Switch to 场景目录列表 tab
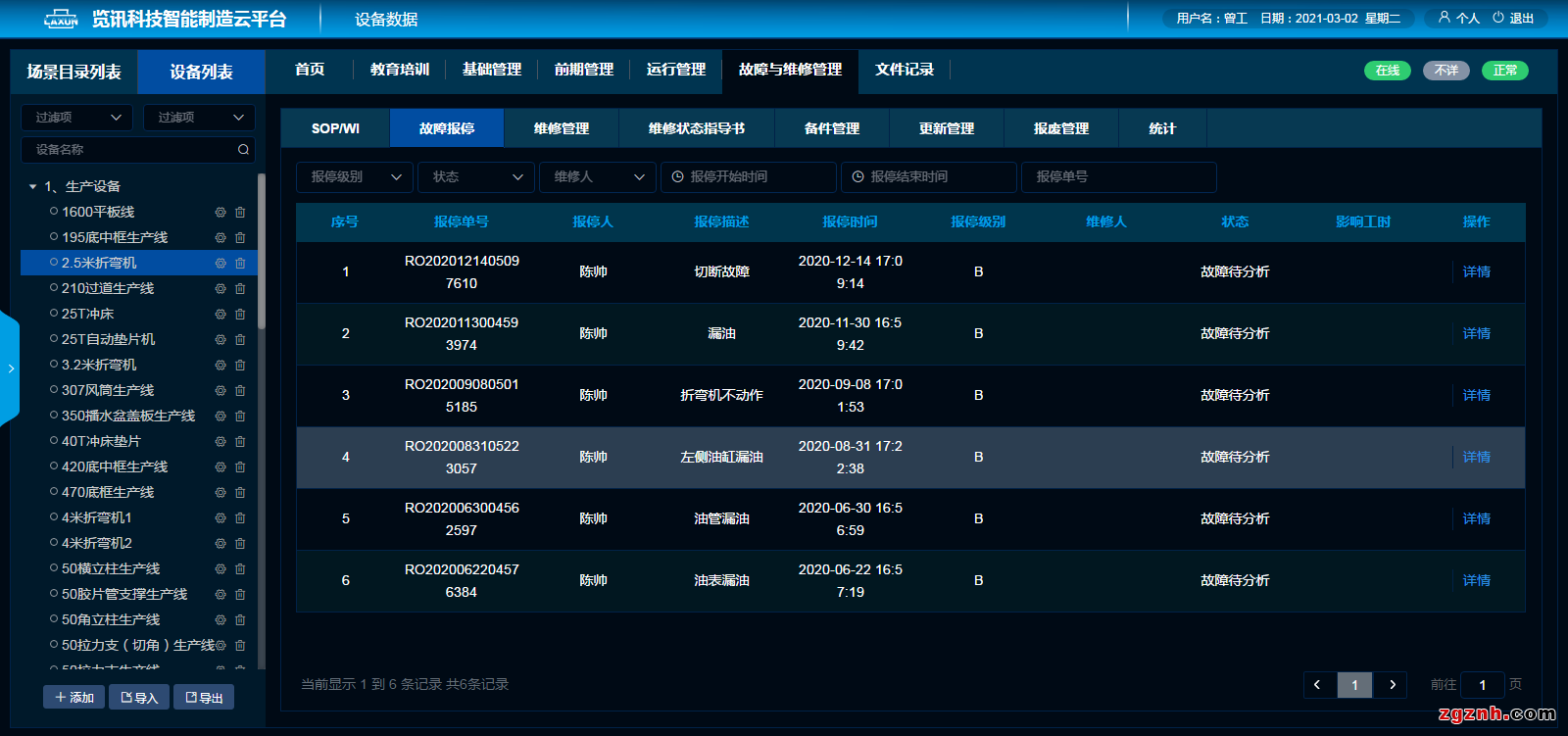 [74, 73]
